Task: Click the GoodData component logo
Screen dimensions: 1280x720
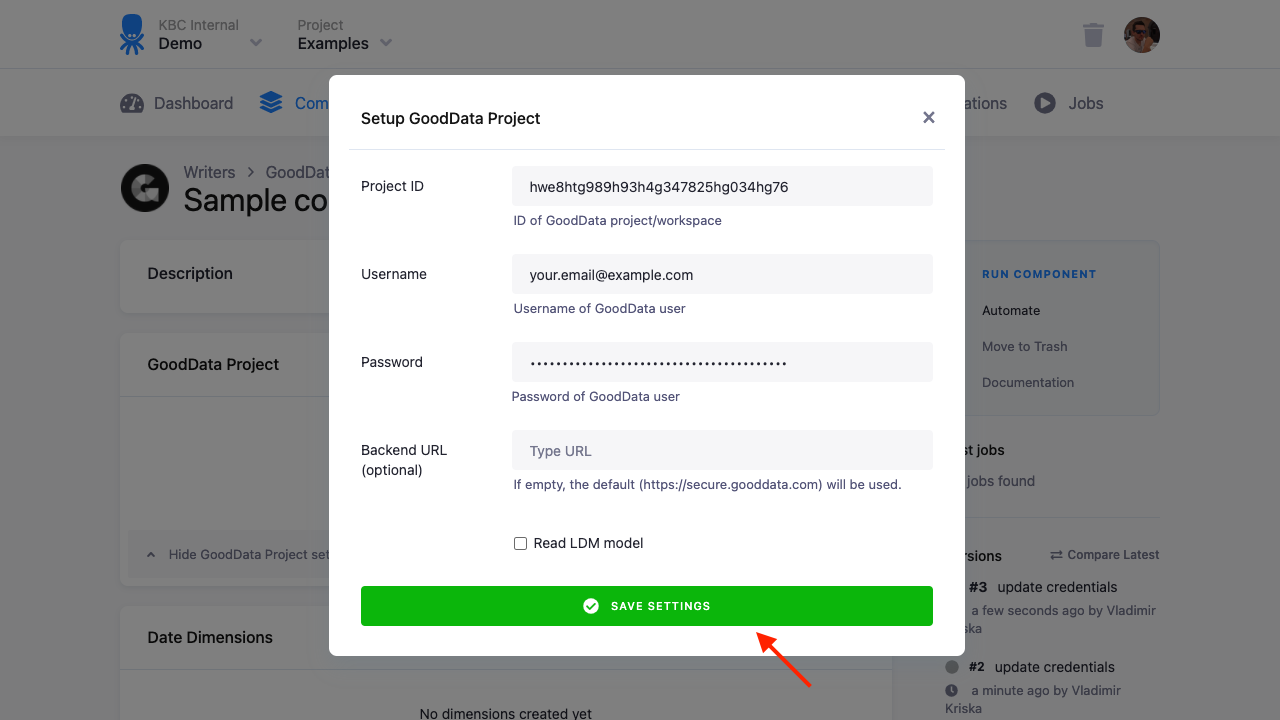Action: 145,188
